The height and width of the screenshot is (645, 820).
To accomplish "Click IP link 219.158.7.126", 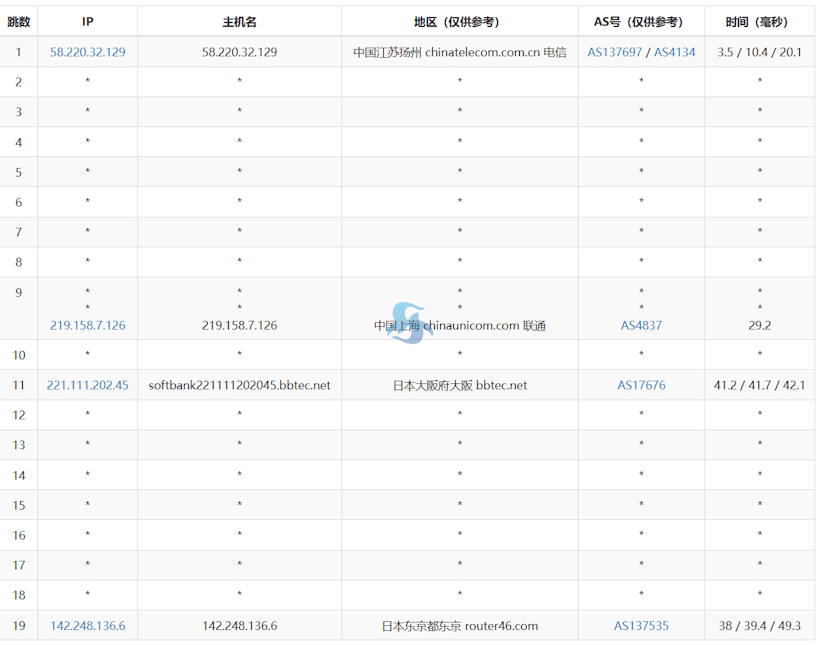I will pos(88,325).
